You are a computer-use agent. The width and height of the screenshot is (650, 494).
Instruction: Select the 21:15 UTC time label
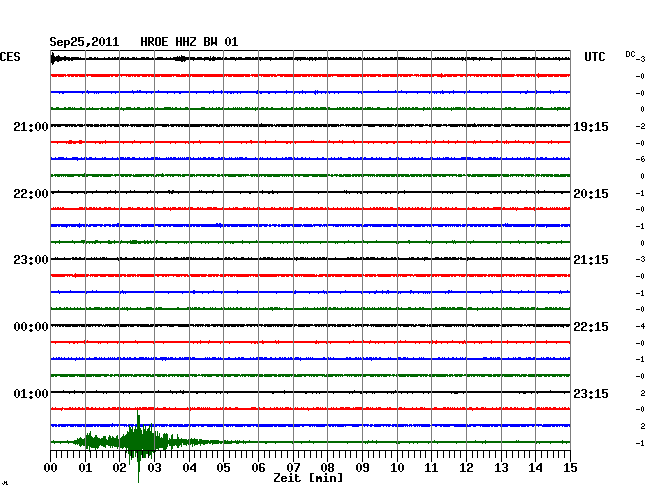(591, 260)
